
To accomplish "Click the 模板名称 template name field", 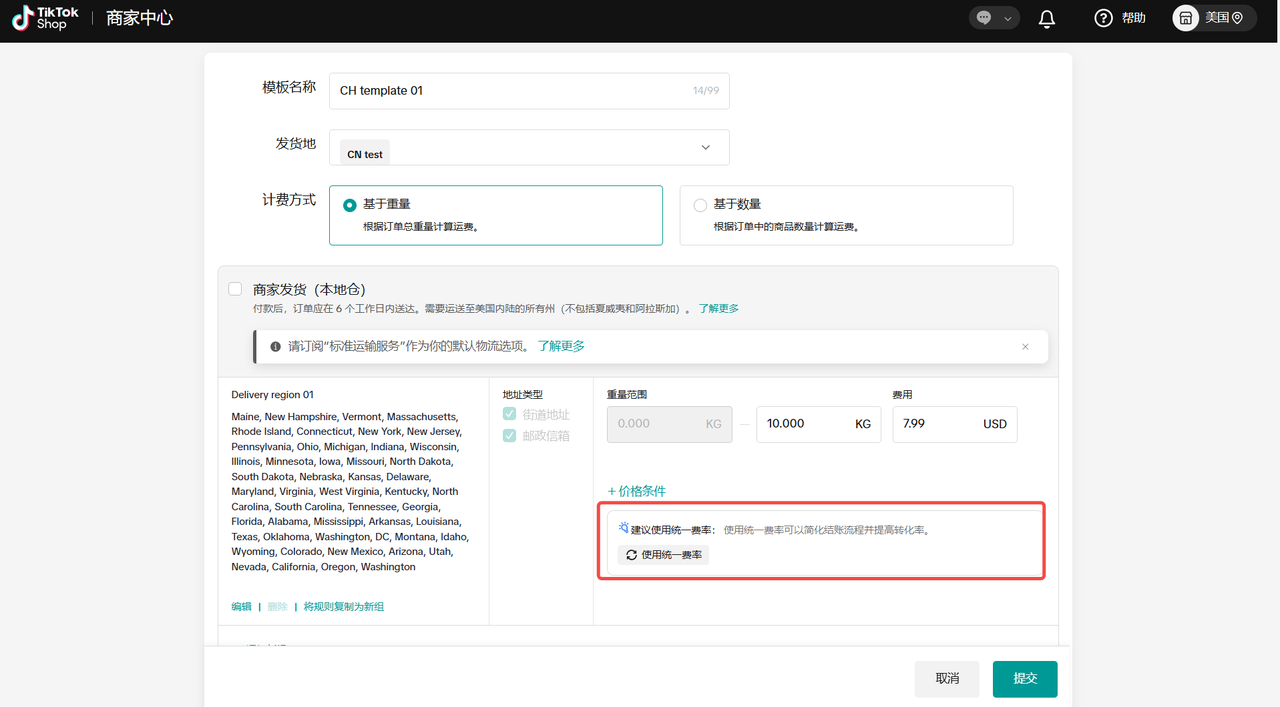I will click(x=510, y=90).
